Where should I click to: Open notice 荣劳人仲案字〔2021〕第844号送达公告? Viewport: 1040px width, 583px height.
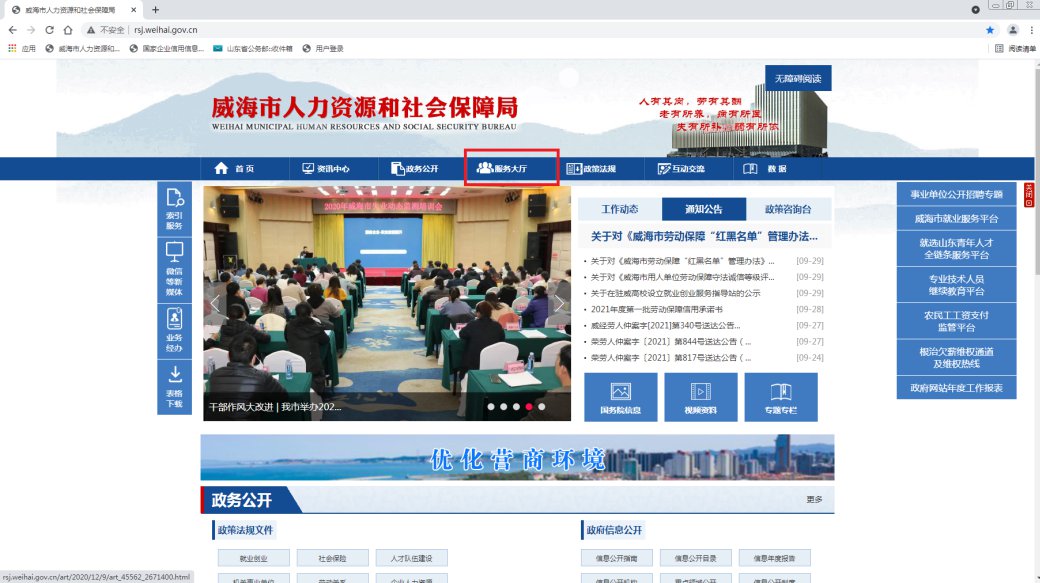(x=671, y=342)
